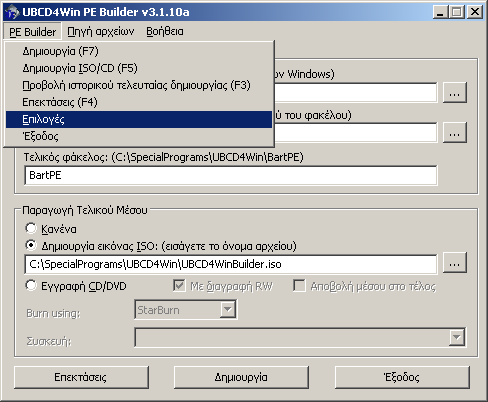Open the PE Builder menu
This screenshot has width=488, height=402.
point(33,32)
